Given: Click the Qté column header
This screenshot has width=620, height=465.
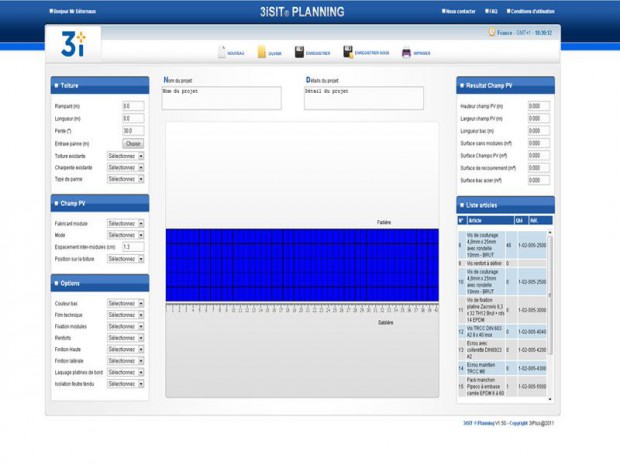Looking at the screenshot, I should point(521,220).
